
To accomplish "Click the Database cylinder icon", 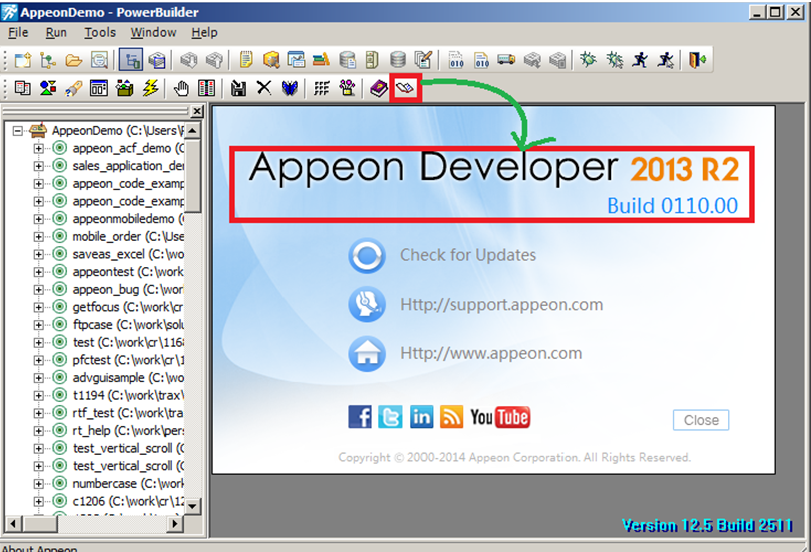I will (398, 60).
